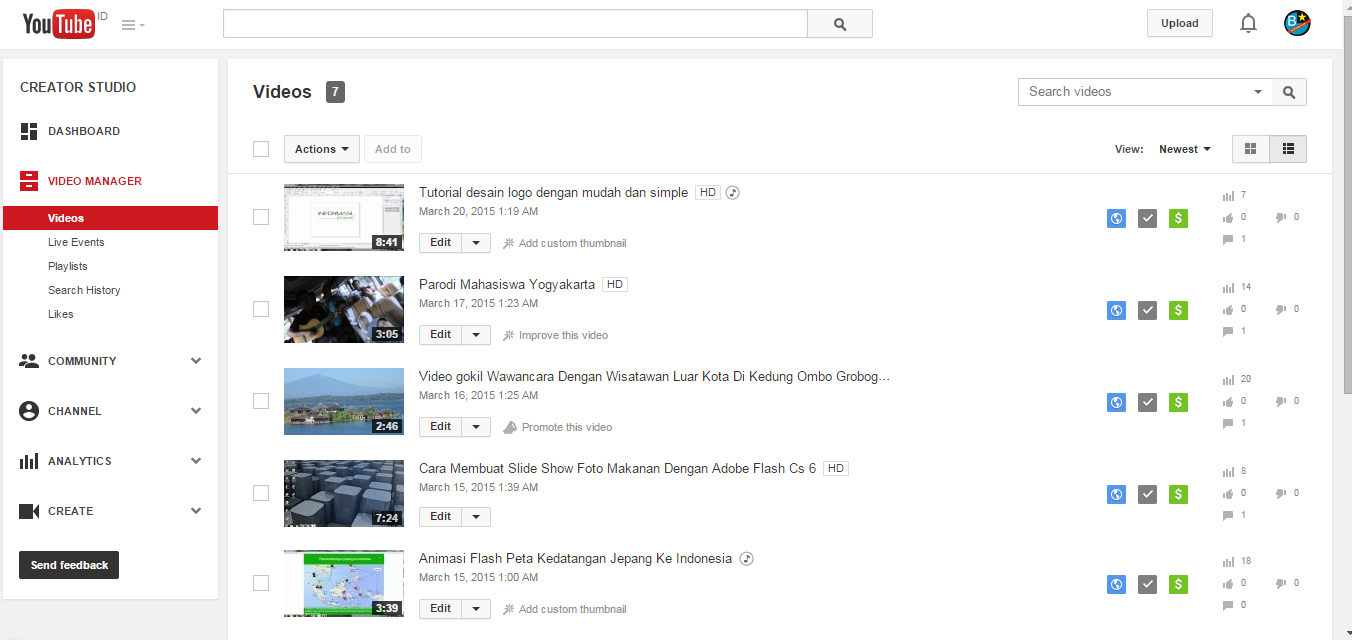This screenshot has width=1352, height=640.
Task: Check the select-all videos checkbox
Action: coord(261,148)
